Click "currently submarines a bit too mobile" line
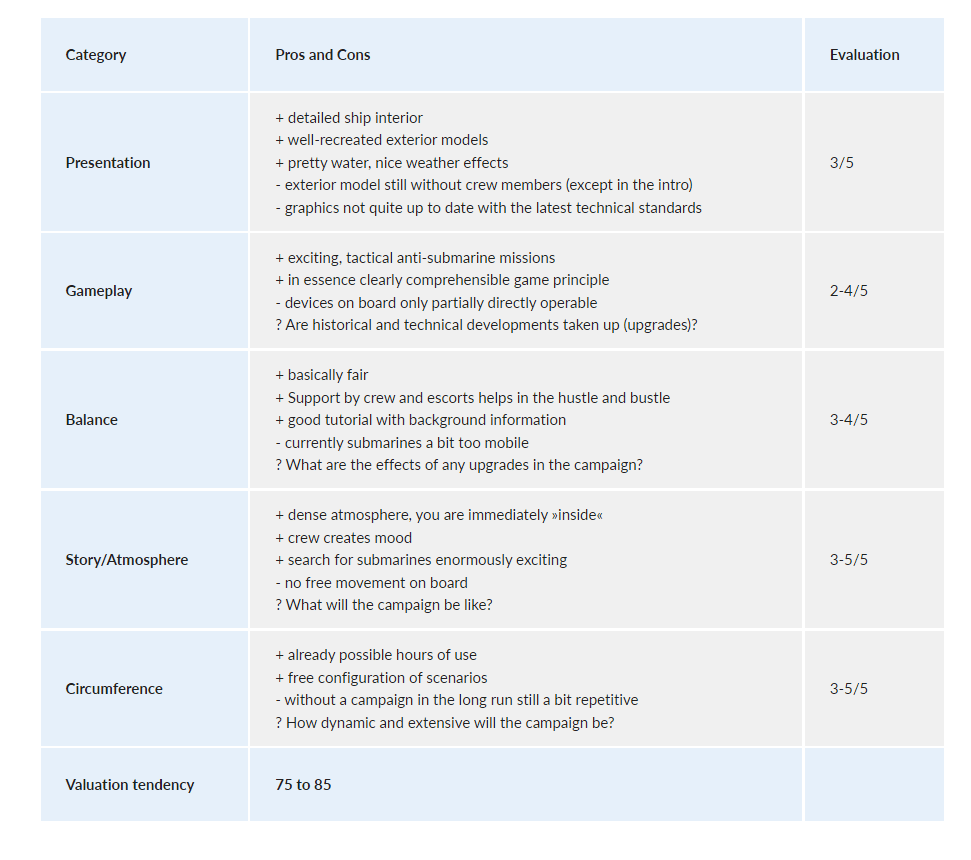971x860 pixels. 402,443
